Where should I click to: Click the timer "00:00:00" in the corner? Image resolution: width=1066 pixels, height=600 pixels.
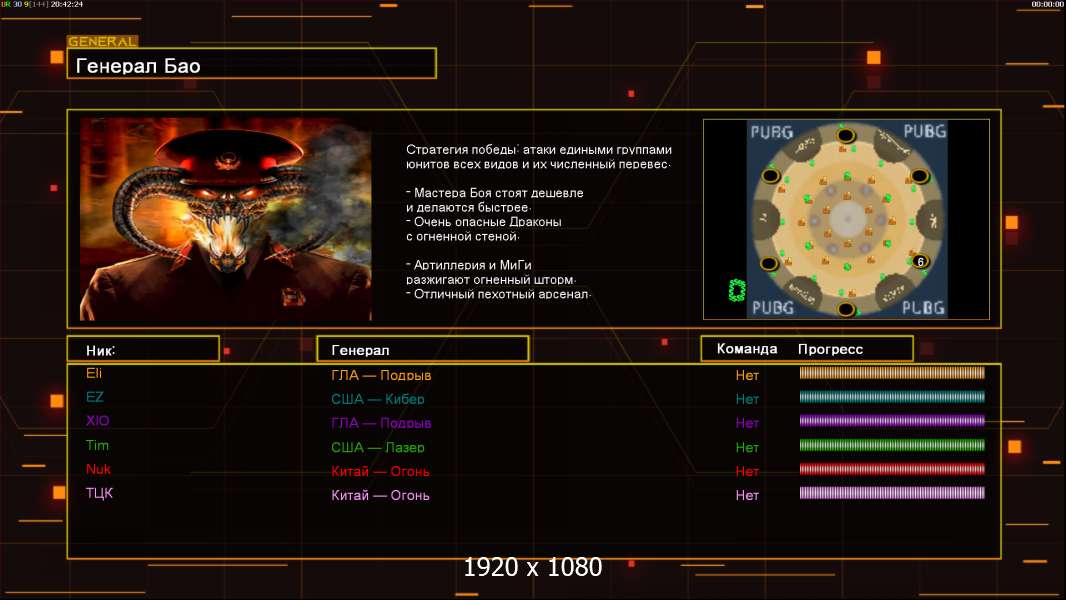click(1047, 4)
